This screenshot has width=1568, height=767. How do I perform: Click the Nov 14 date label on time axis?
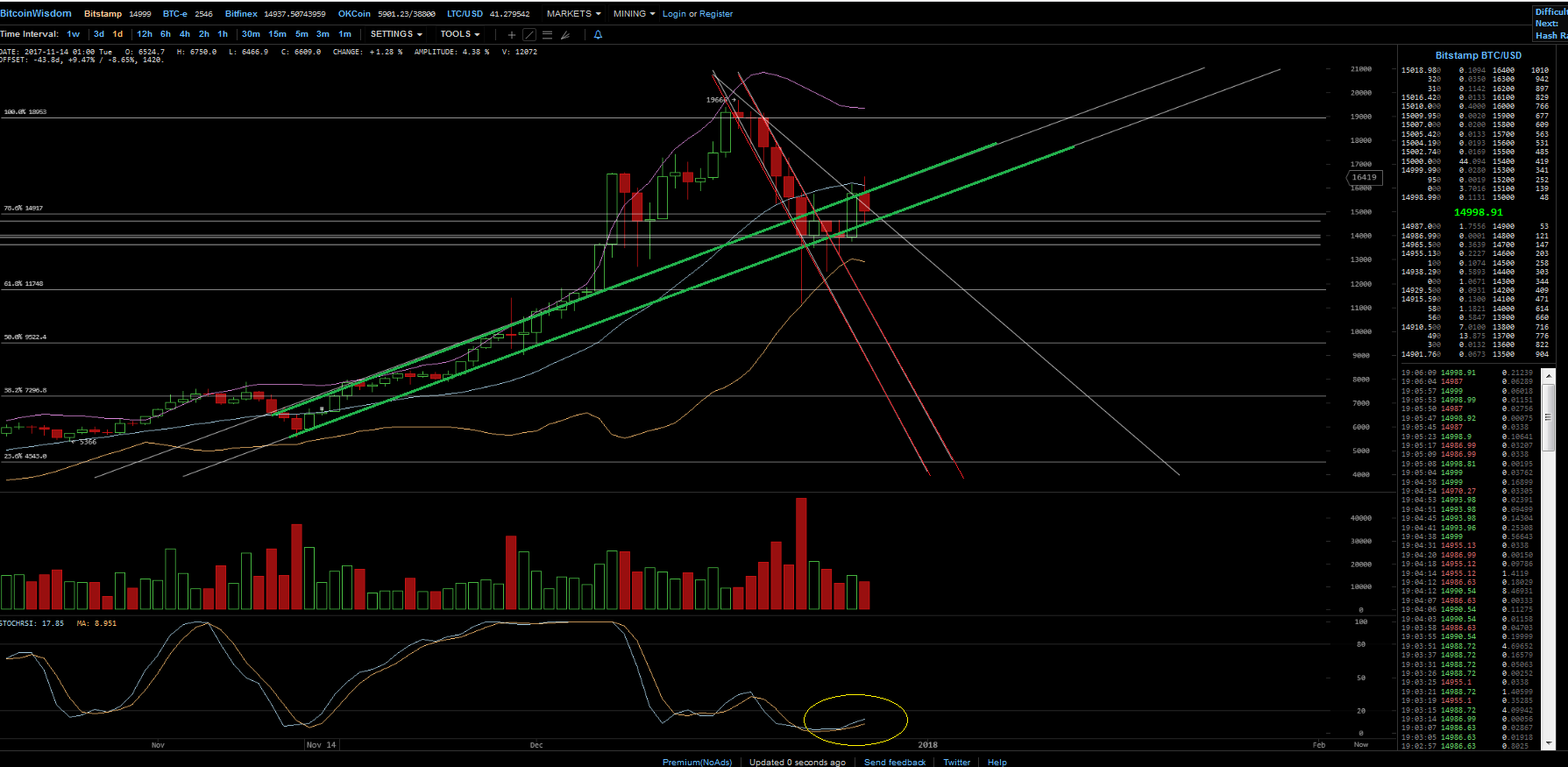[x=321, y=745]
